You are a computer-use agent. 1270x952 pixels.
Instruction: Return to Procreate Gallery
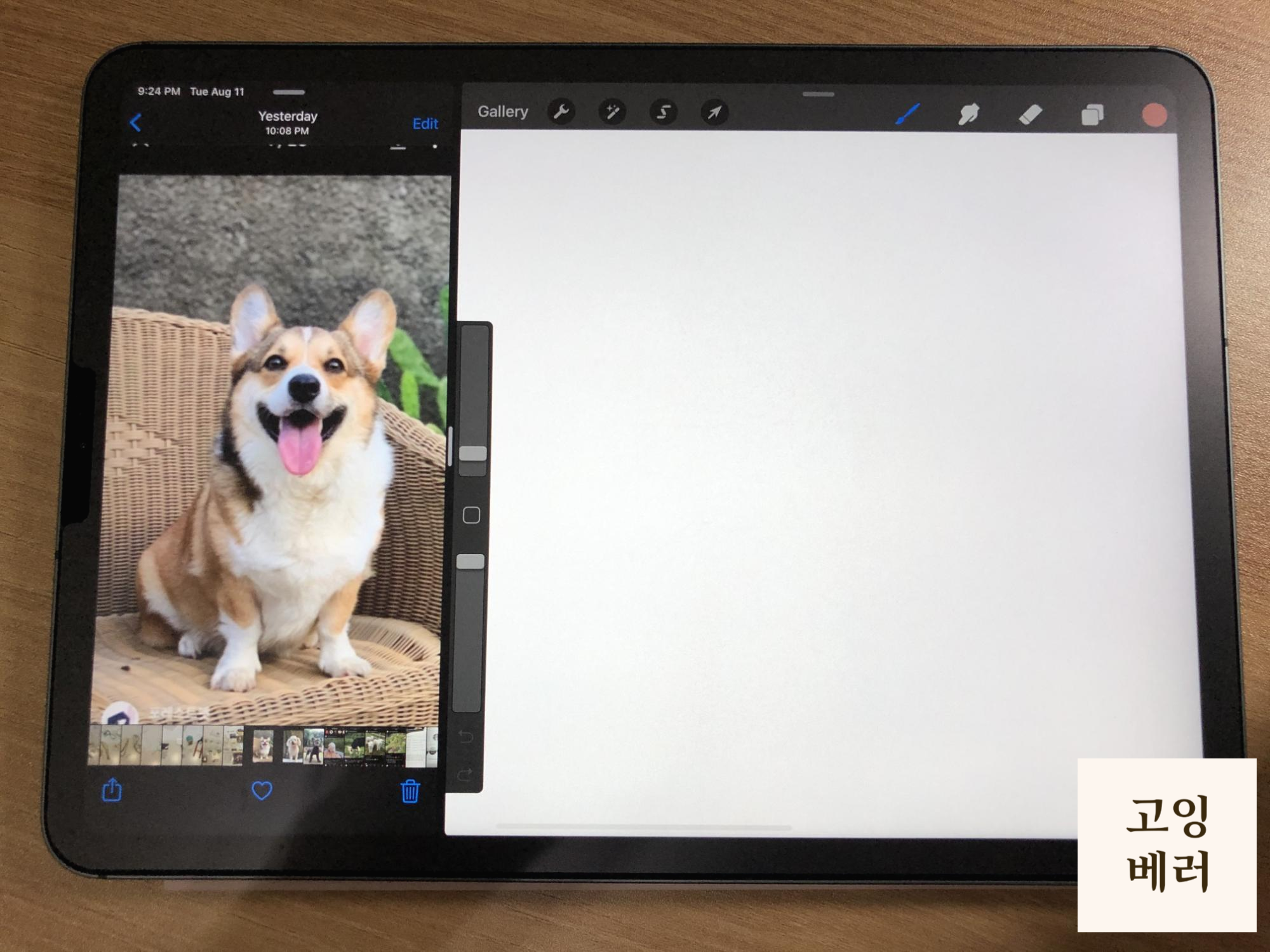(502, 112)
